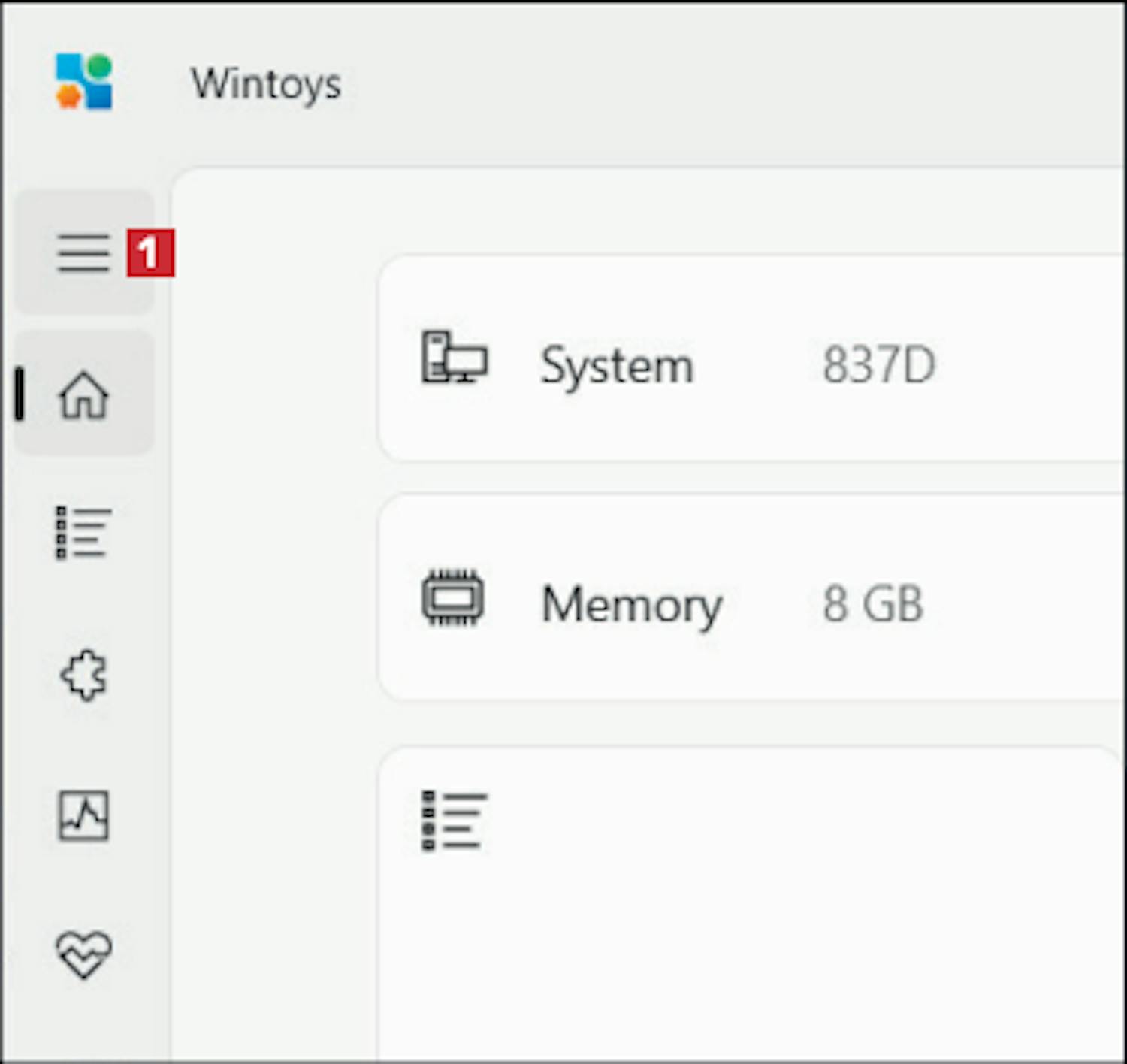Select the Memory label text
Screen dimensions: 1127x1064
tap(631, 605)
